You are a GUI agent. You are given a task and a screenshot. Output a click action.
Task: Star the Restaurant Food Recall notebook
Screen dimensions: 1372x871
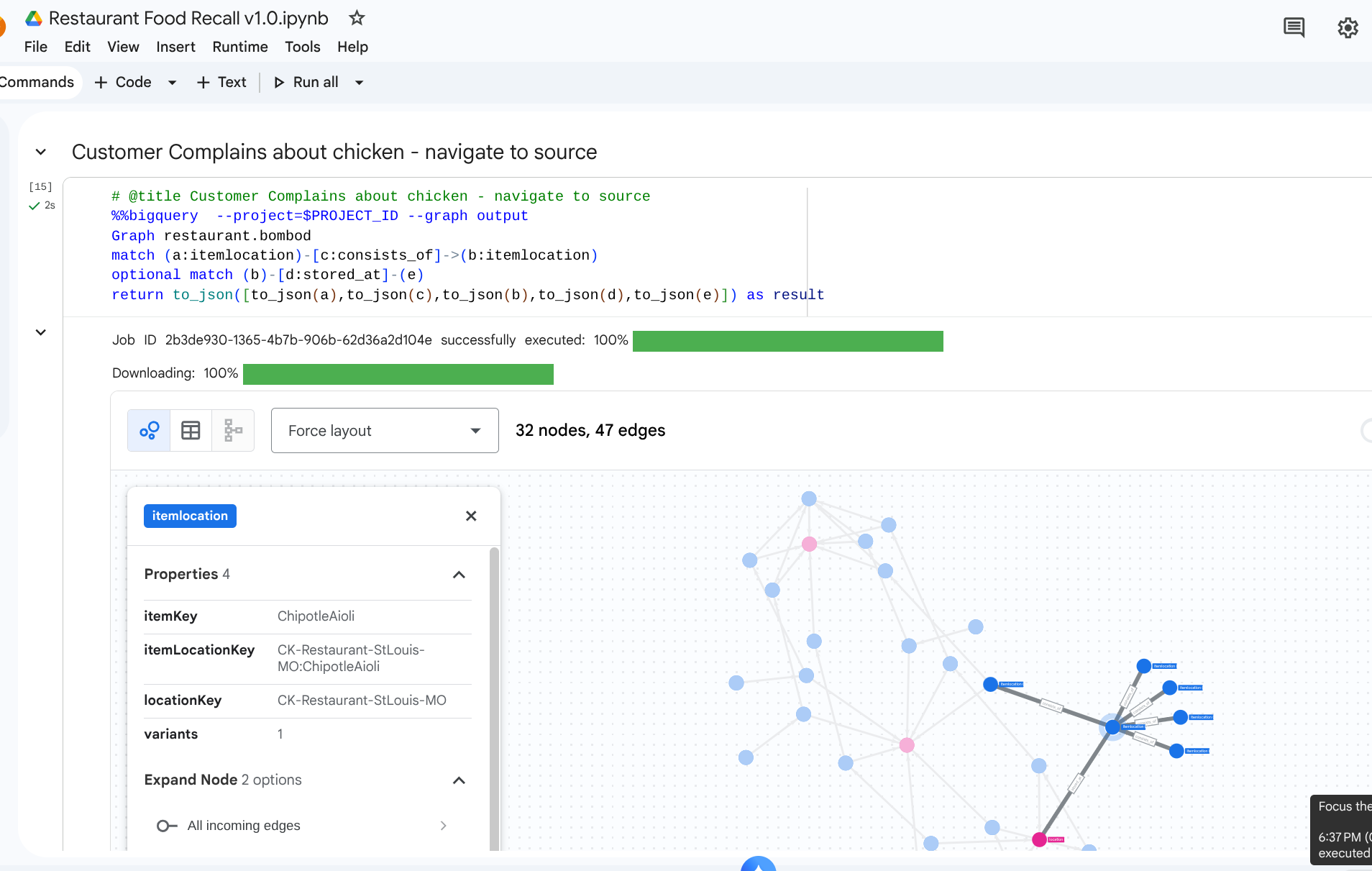(x=357, y=18)
